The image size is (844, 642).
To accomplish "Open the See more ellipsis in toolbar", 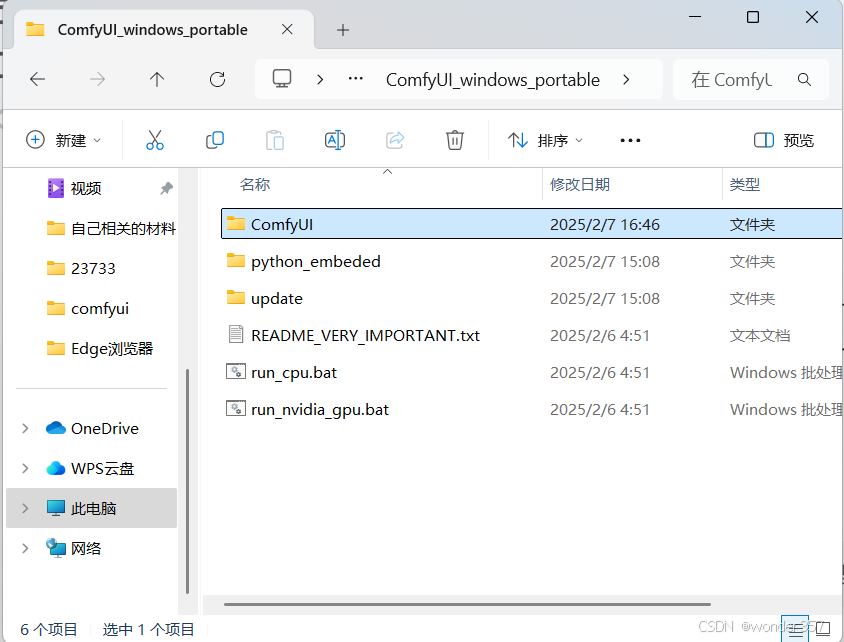I will 630,140.
